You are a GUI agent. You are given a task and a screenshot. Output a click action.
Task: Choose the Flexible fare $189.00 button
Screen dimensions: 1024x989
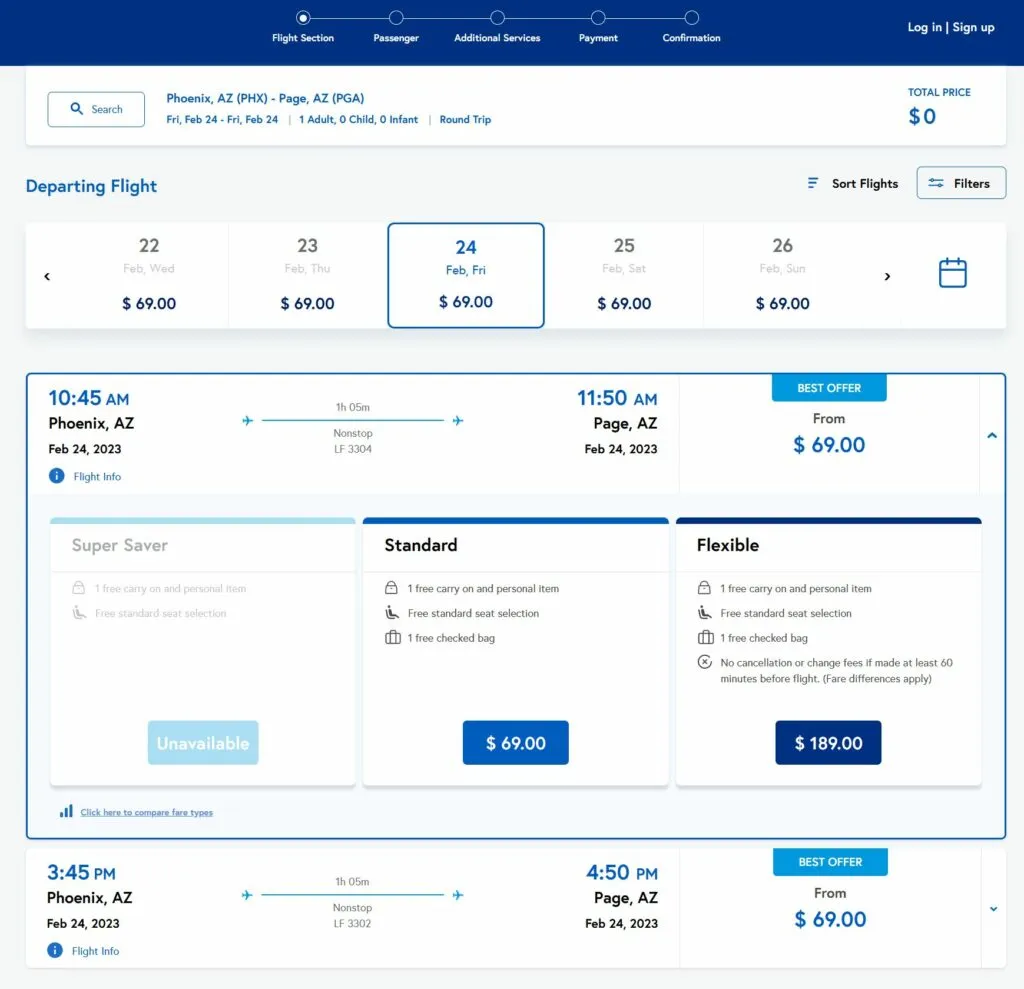tap(828, 743)
